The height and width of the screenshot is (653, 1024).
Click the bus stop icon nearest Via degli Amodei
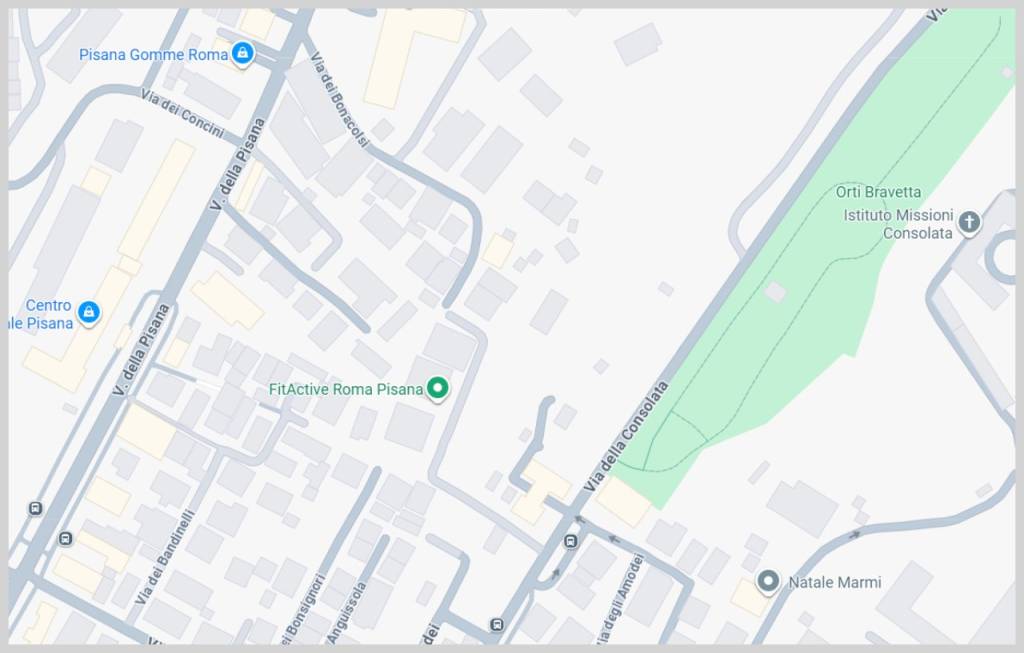(x=571, y=541)
